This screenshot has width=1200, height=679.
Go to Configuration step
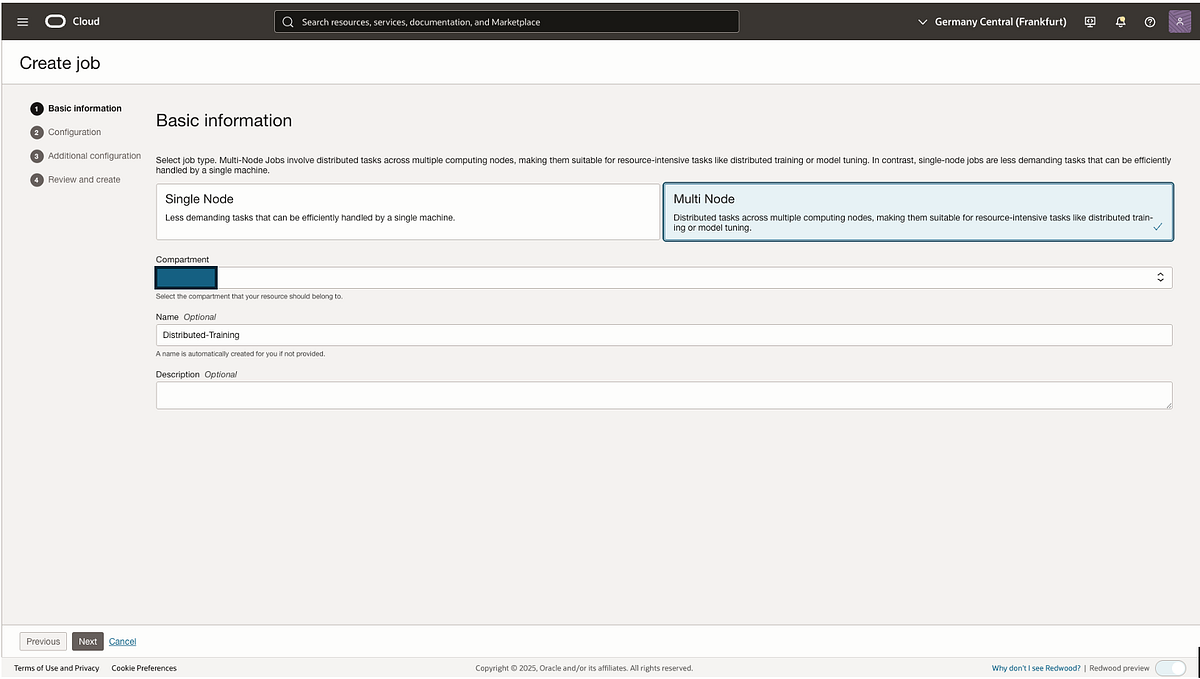[x=75, y=132]
